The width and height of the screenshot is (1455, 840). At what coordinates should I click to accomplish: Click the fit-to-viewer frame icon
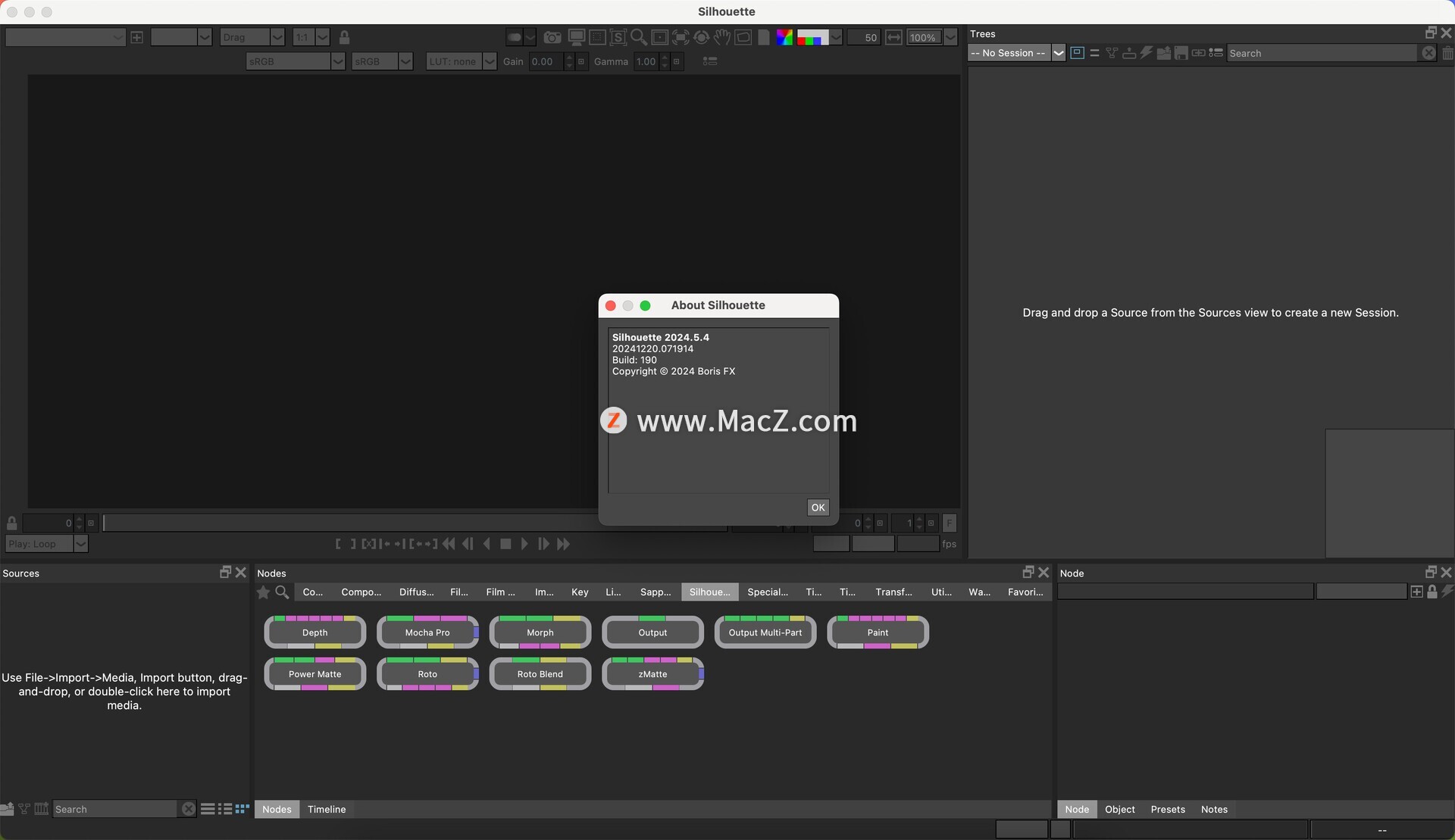pos(660,37)
